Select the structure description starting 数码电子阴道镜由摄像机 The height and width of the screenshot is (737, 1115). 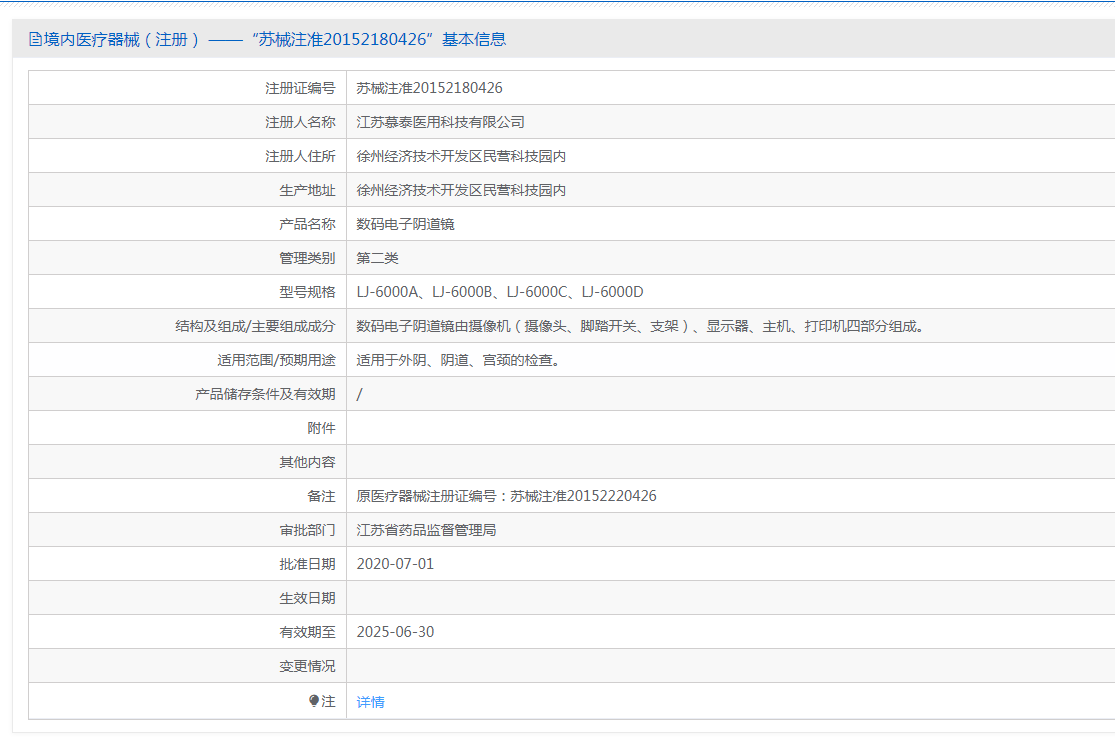pyautogui.click(x=640, y=327)
